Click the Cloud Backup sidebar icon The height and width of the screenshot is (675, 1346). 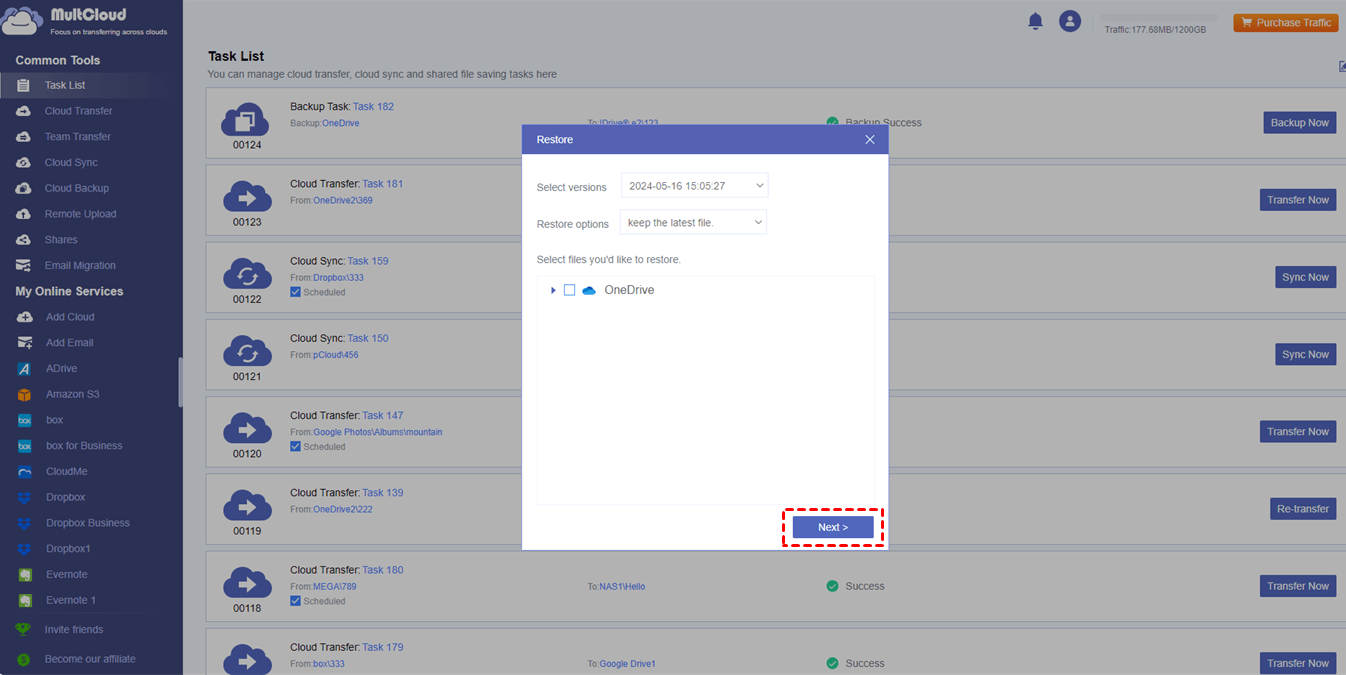click(x=23, y=188)
